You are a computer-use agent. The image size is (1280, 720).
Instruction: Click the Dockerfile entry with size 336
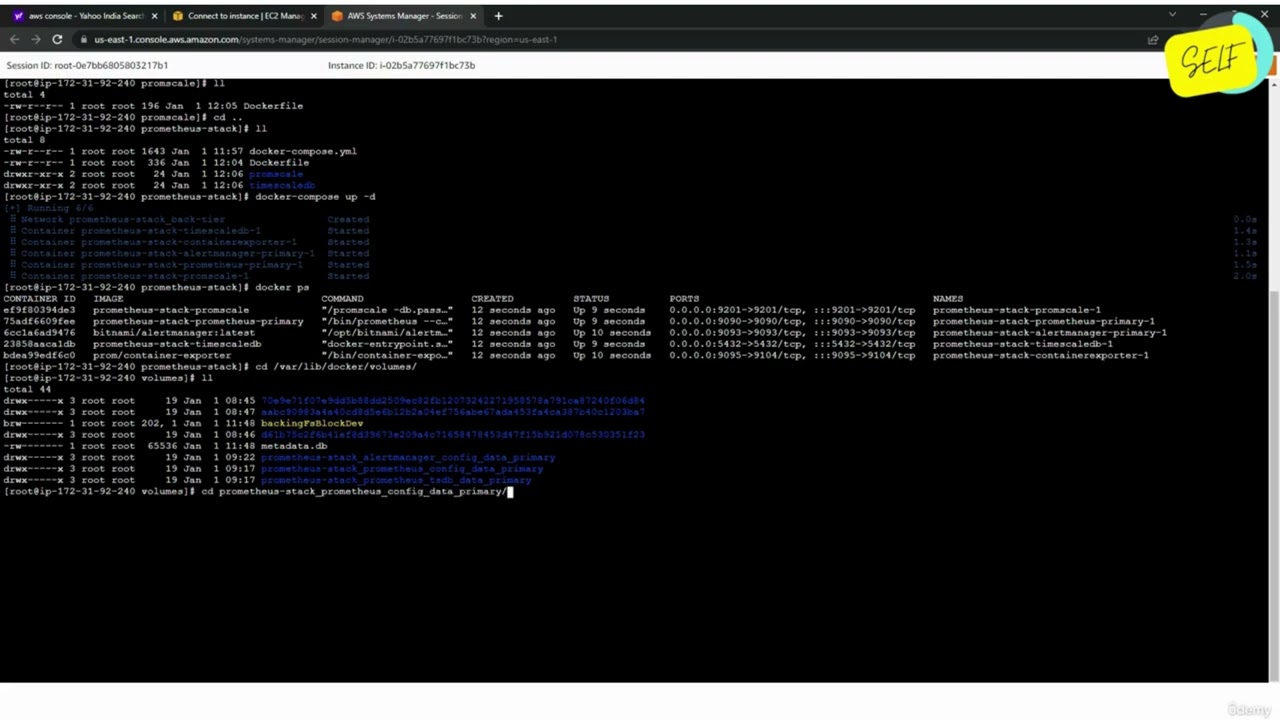pyautogui.click(x=279, y=162)
